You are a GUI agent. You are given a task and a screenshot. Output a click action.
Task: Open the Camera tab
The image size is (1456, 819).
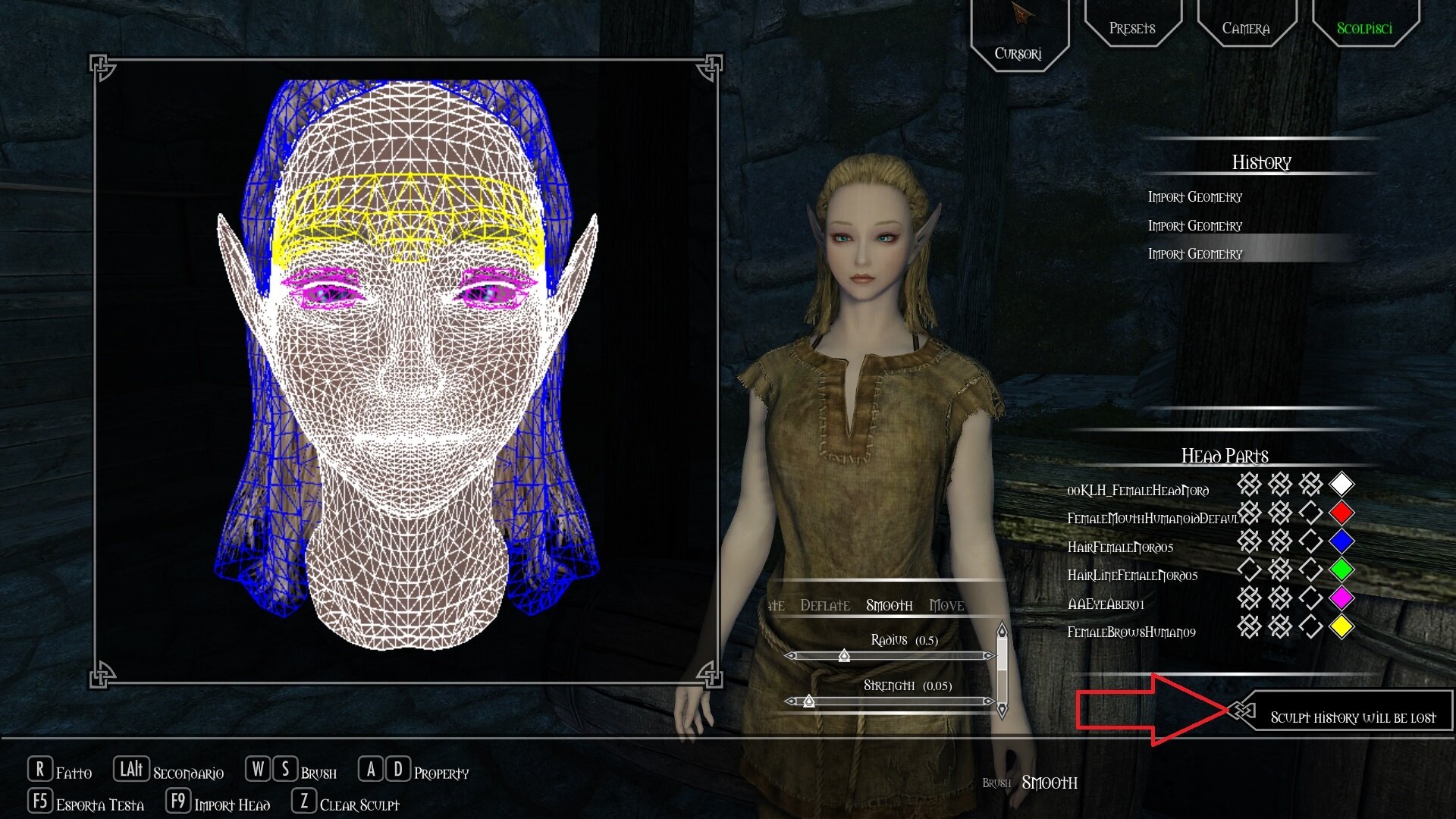click(1245, 29)
